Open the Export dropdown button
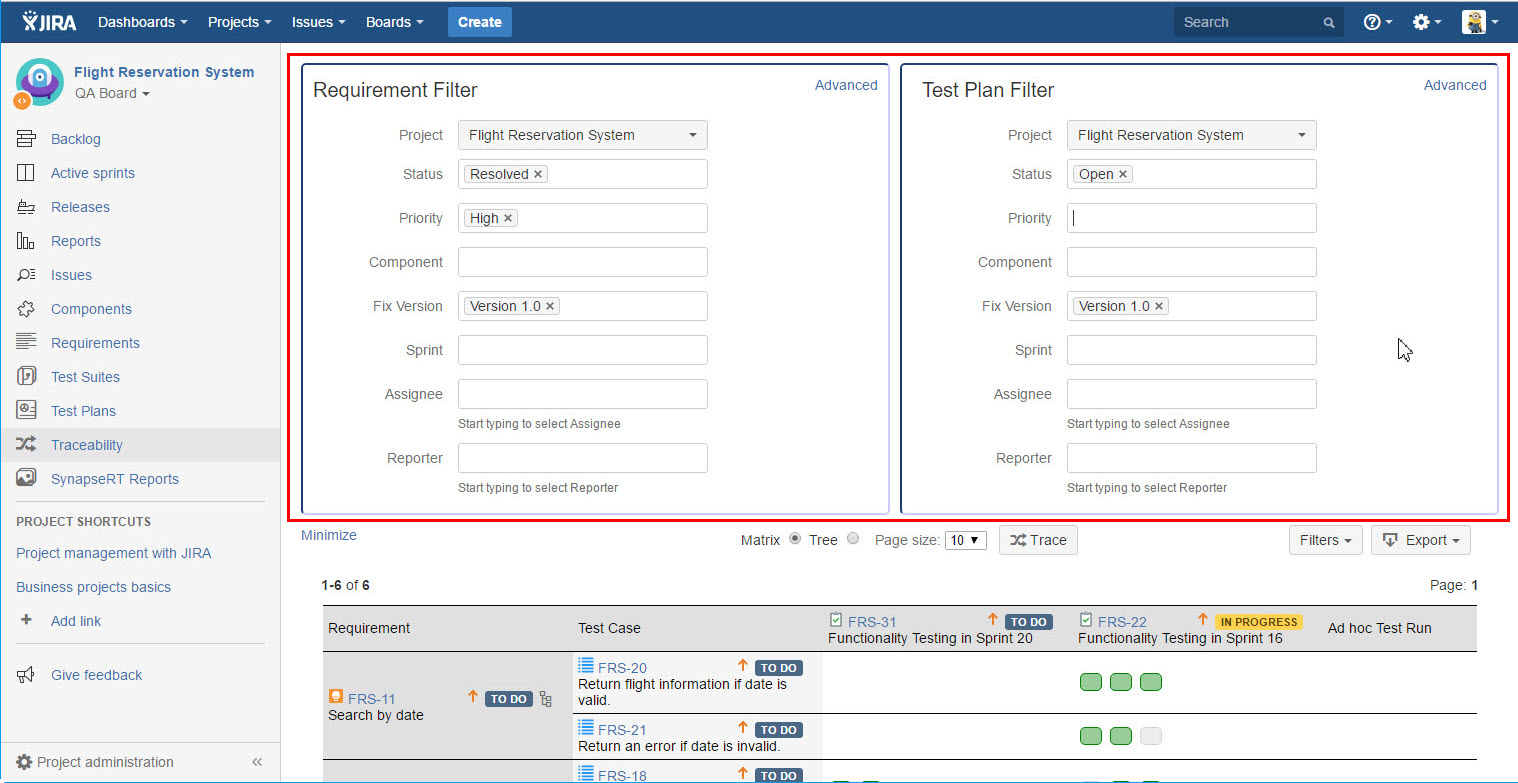Viewport: 1518px width, 783px height. point(1421,540)
